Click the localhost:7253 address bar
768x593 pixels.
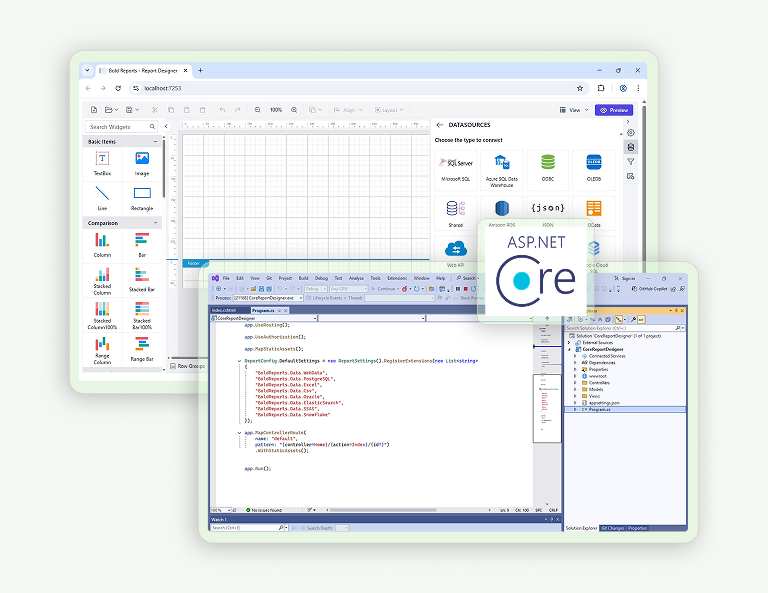coord(358,88)
